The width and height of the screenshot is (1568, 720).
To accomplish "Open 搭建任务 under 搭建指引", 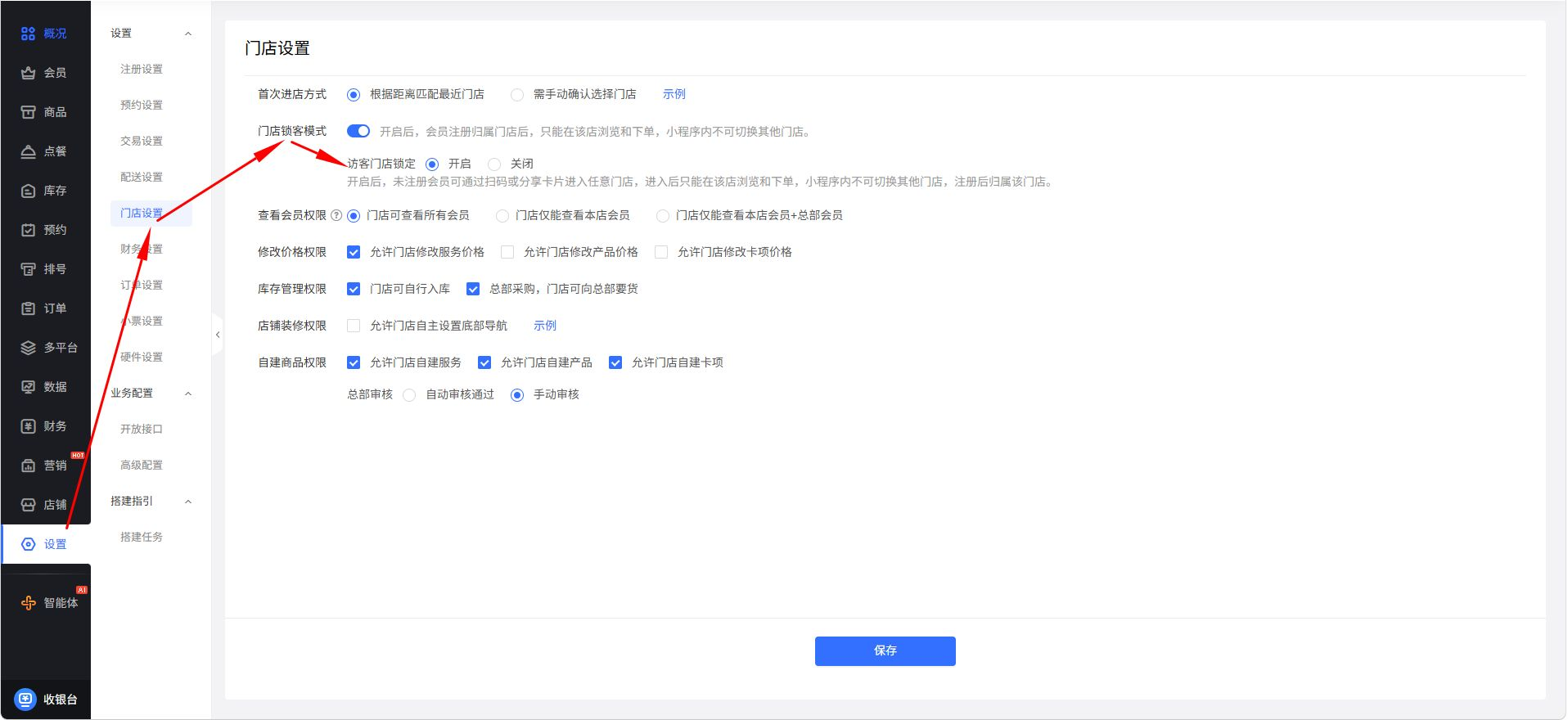I will (x=142, y=537).
